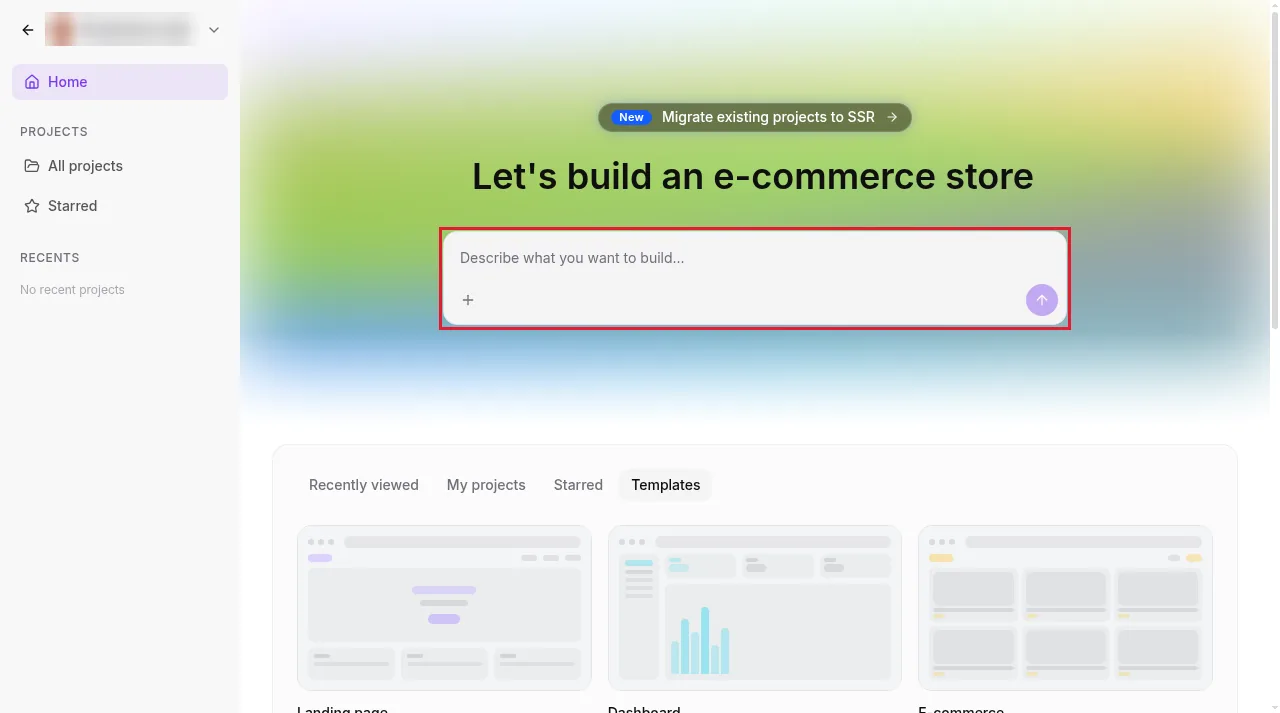The height and width of the screenshot is (713, 1280).
Task: Click the purple send arrow button
Action: pos(1042,300)
